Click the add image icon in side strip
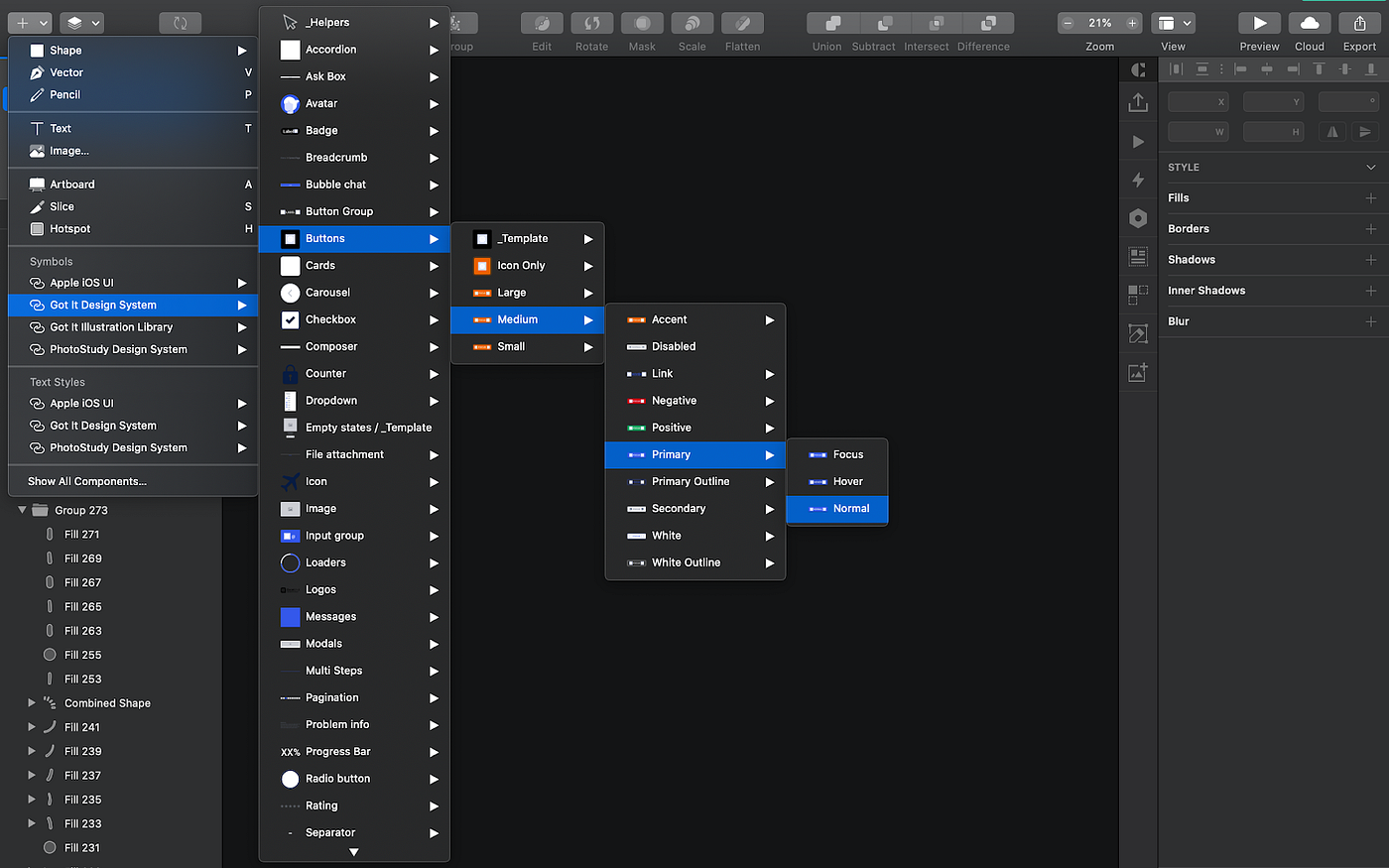The width and height of the screenshot is (1389, 868). coord(1138,372)
